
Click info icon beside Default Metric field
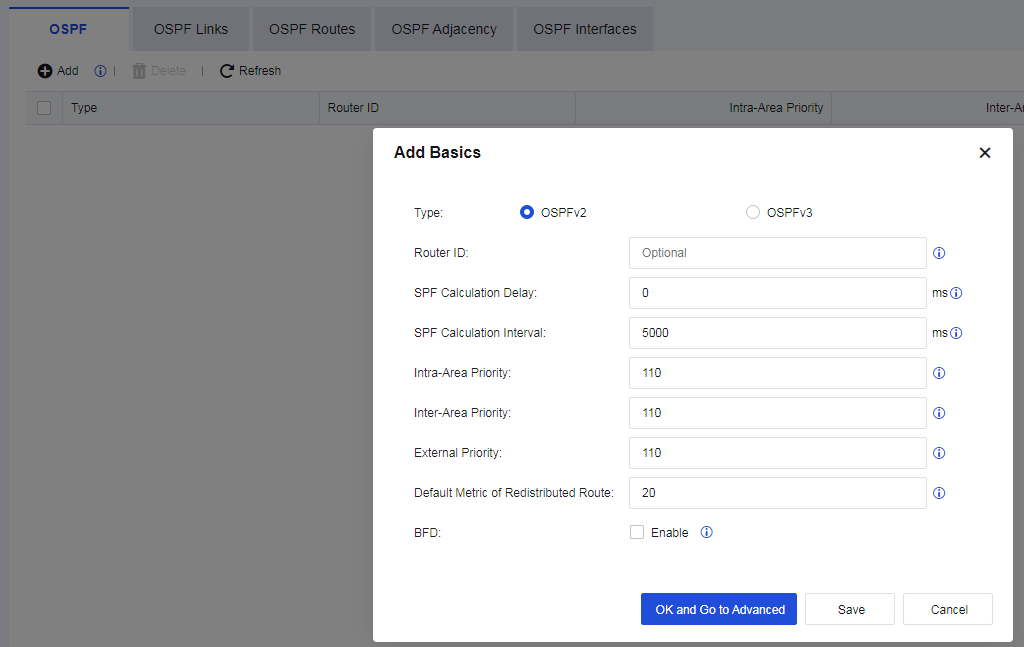pyautogui.click(x=939, y=493)
